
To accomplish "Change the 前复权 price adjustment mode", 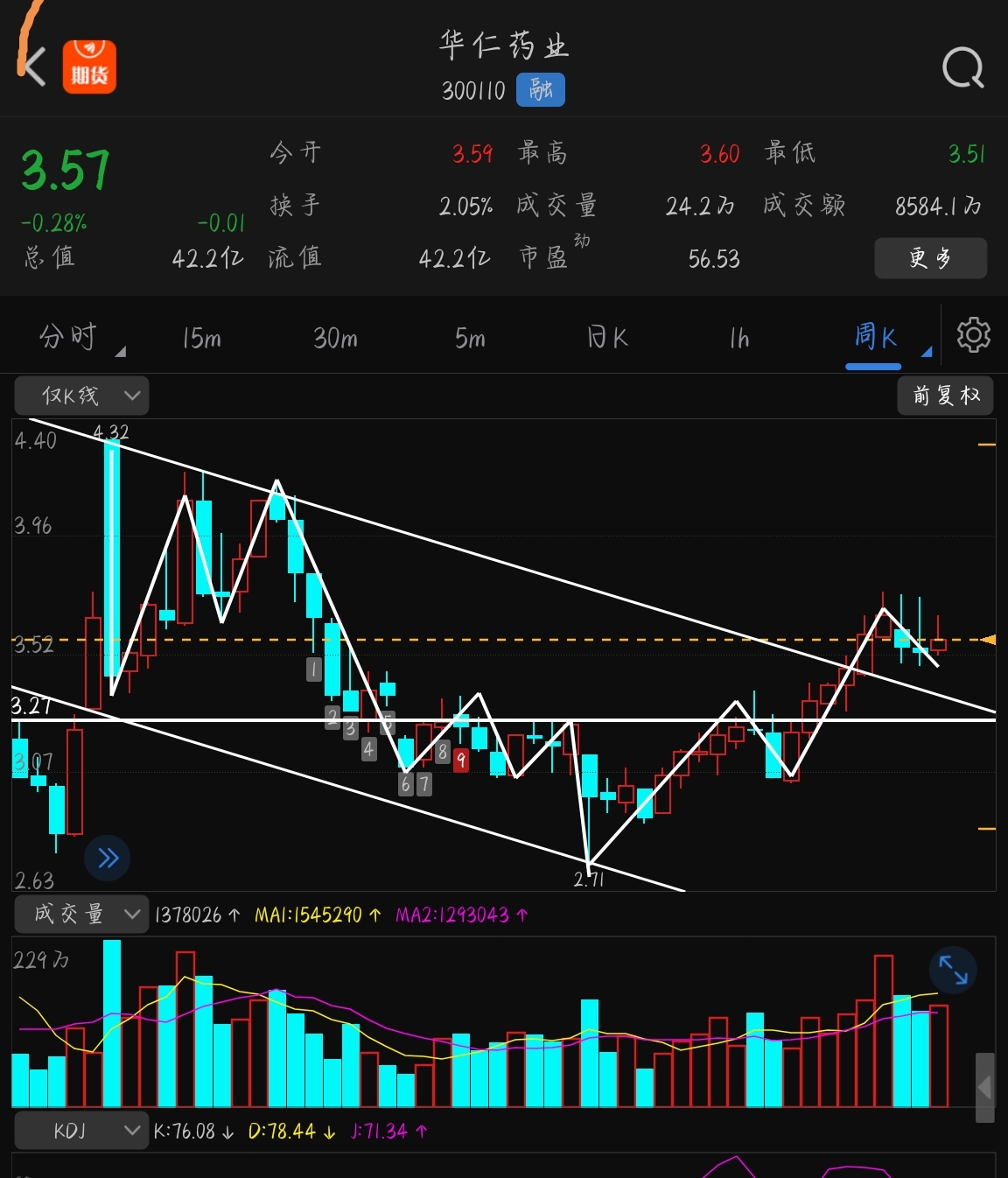I will [946, 396].
